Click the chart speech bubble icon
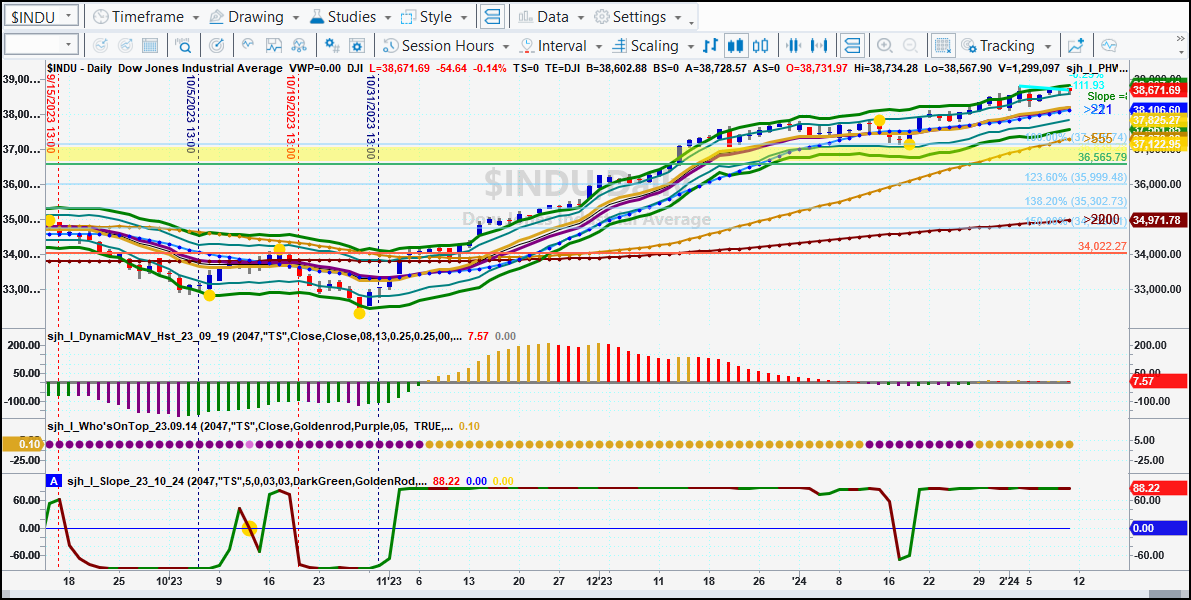The image size is (1191, 600). [x=1110, y=46]
